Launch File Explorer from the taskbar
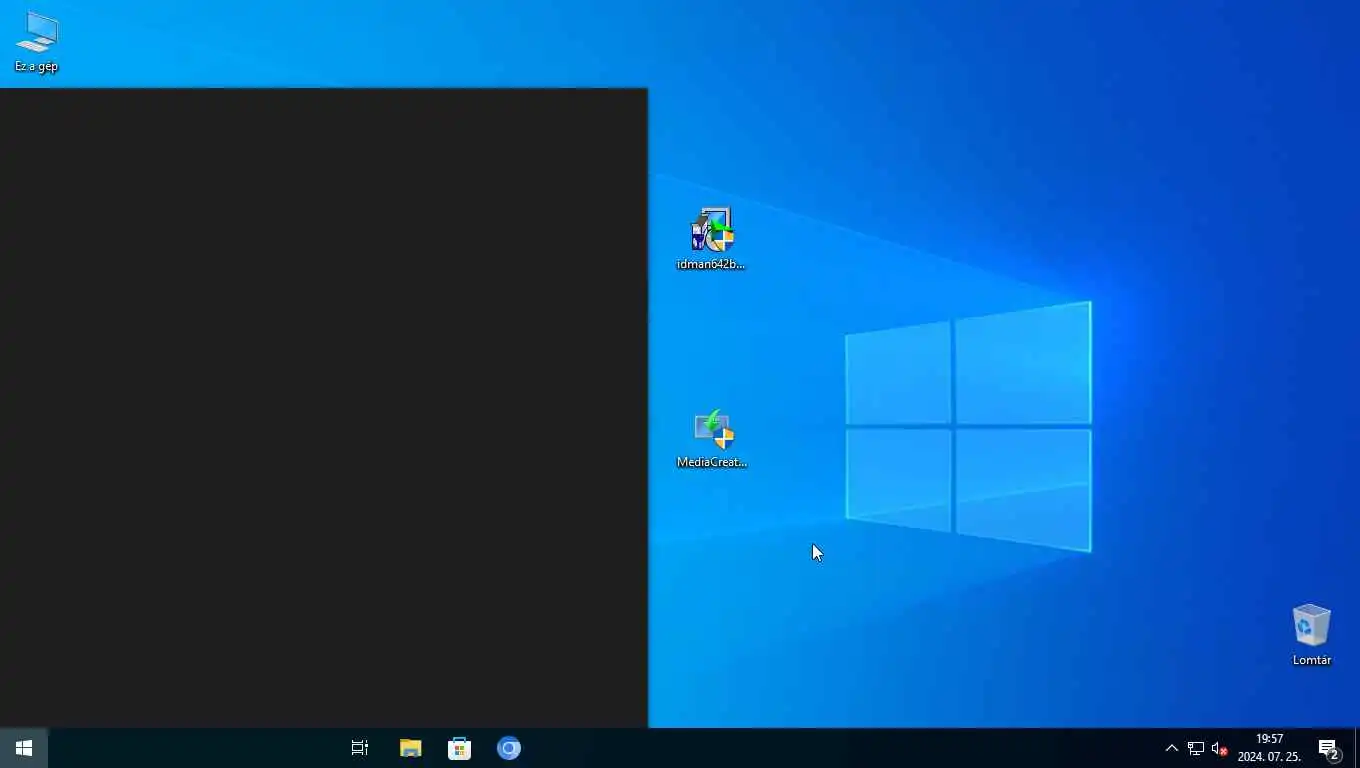The height and width of the screenshot is (768, 1360). coord(410,748)
